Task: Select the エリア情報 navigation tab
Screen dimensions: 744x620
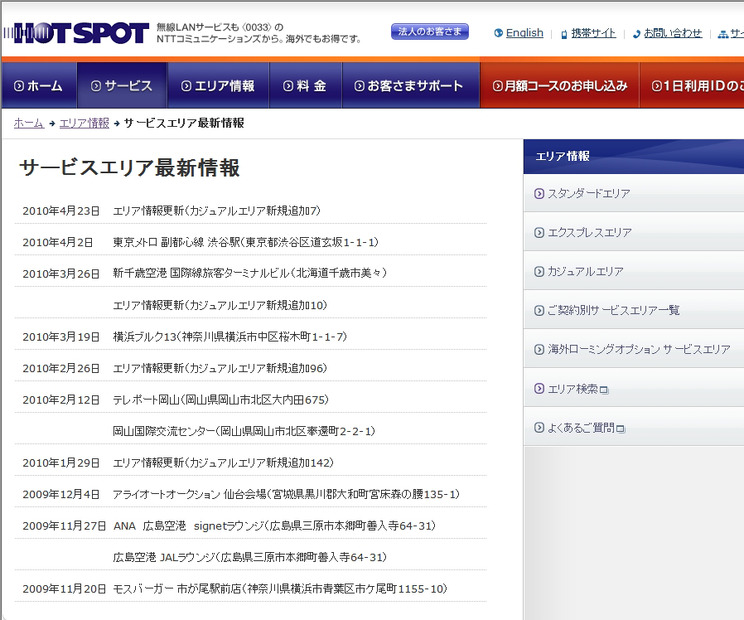Action: [x=218, y=86]
